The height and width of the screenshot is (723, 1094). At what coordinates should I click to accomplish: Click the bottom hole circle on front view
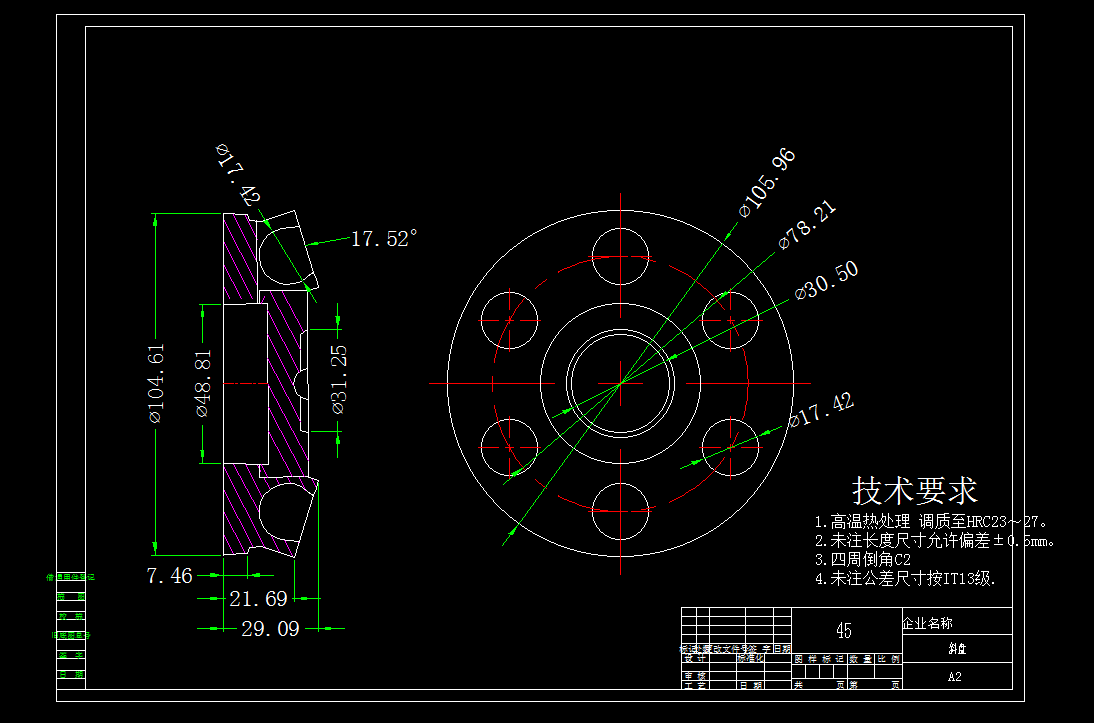point(620,511)
